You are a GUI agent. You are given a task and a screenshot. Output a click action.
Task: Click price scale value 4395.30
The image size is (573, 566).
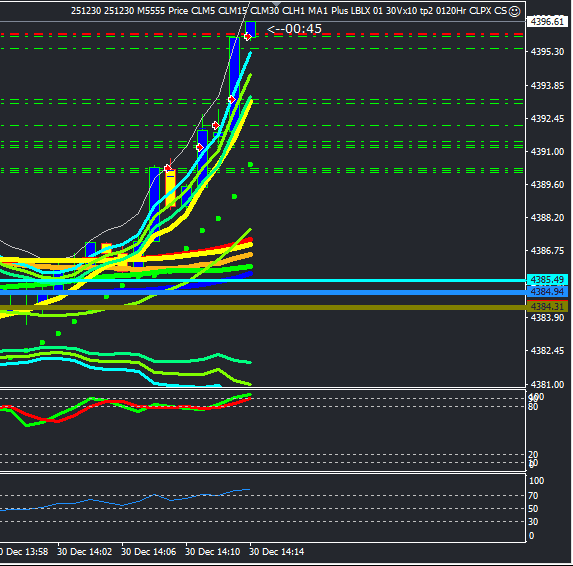547,52
